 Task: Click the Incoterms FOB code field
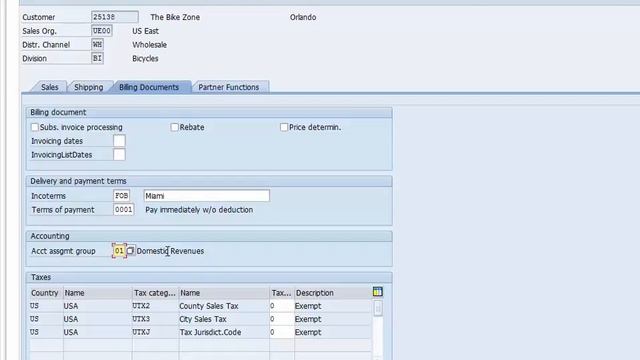(122, 196)
